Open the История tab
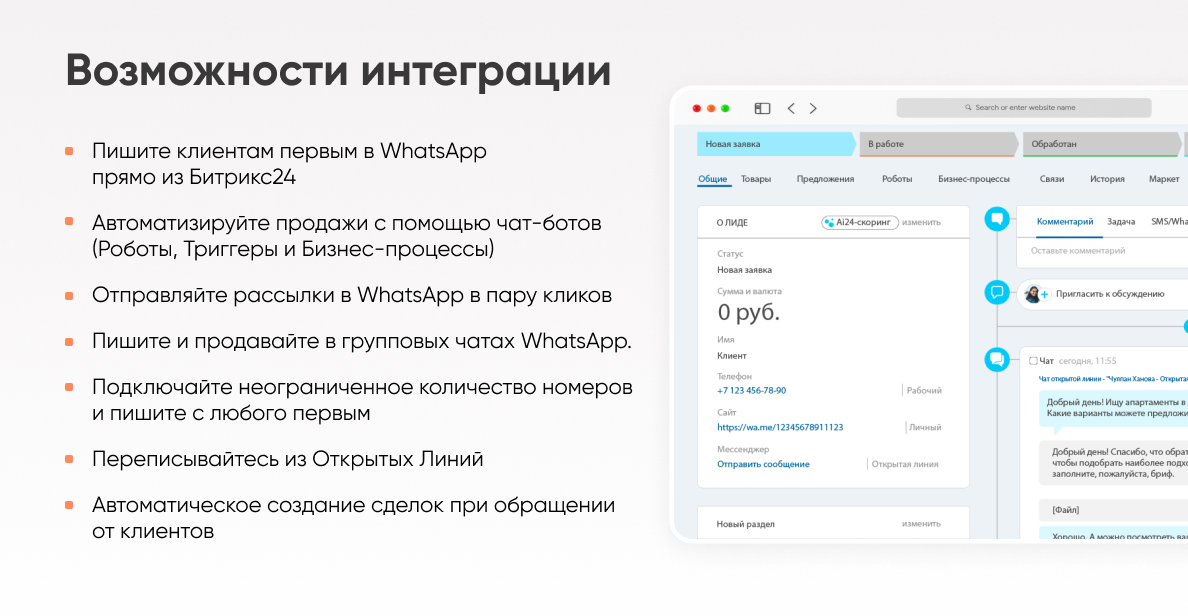 pyautogui.click(x=1107, y=179)
